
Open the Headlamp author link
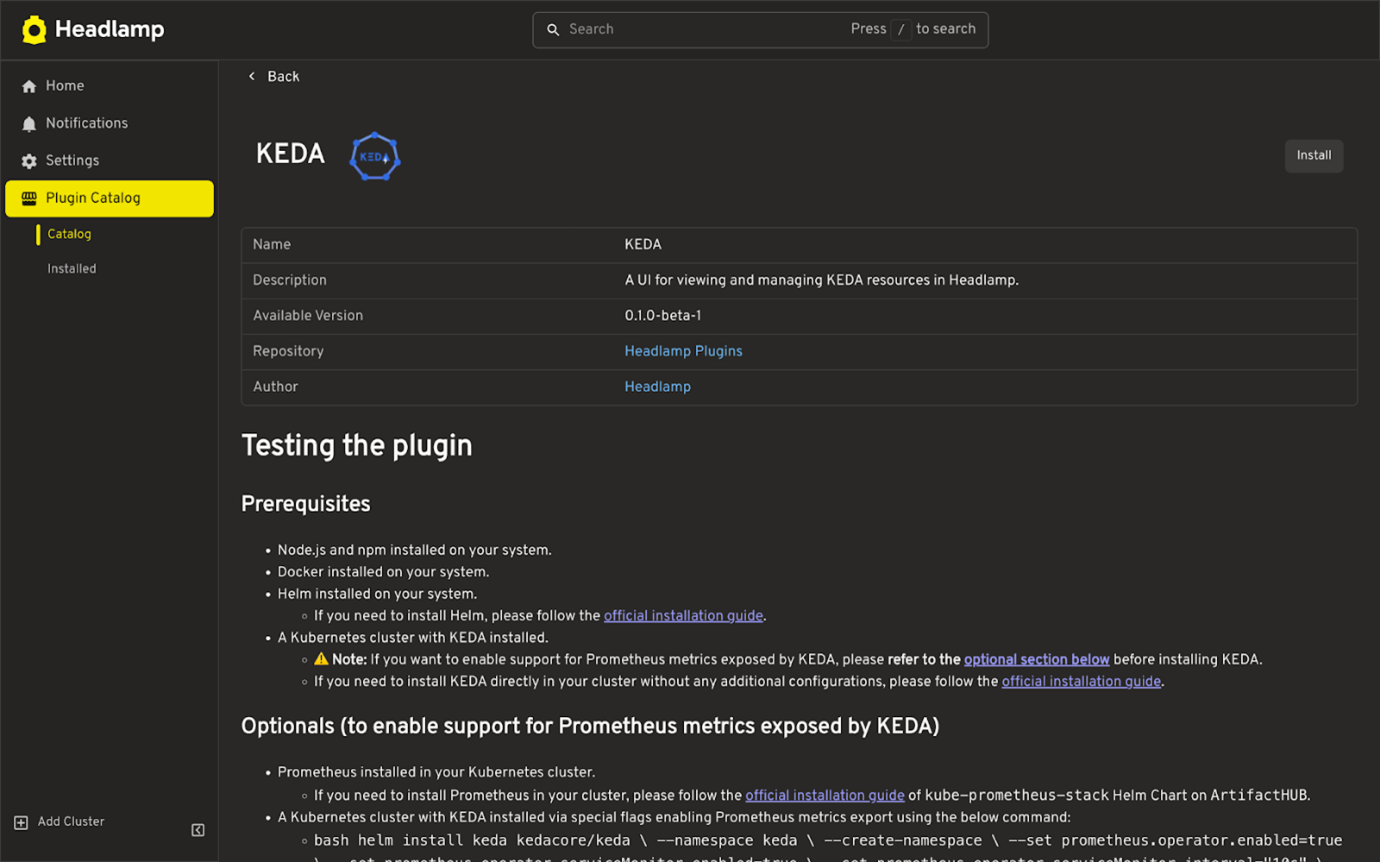(657, 387)
